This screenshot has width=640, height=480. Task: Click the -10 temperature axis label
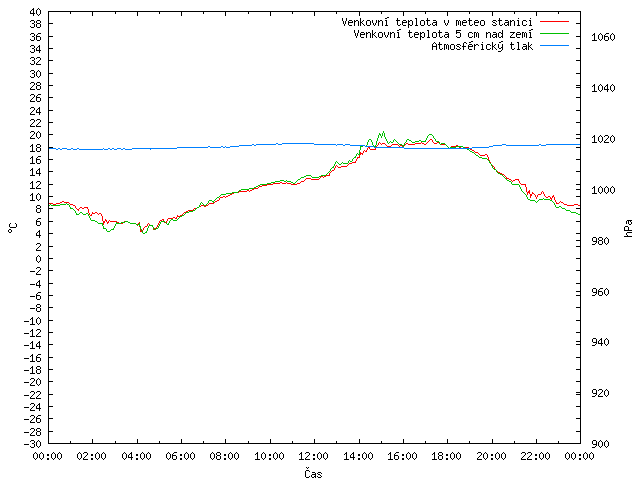(33, 321)
